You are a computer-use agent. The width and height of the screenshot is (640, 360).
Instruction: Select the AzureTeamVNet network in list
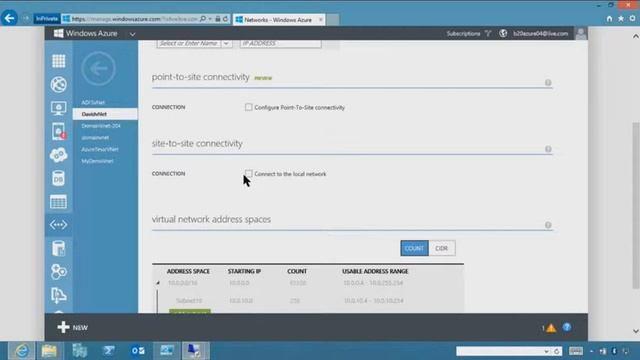tap(100, 150)
